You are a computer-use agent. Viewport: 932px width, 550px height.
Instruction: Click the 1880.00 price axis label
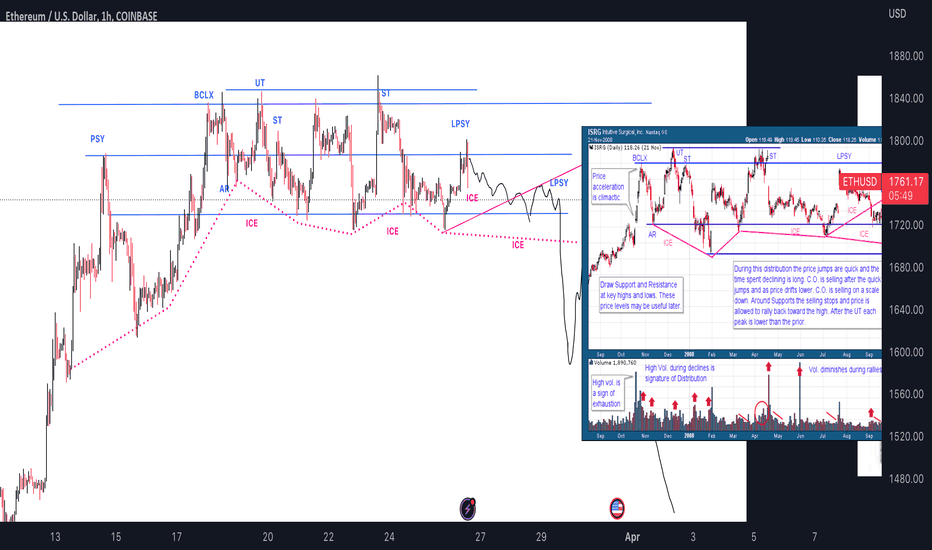(906, 56)
